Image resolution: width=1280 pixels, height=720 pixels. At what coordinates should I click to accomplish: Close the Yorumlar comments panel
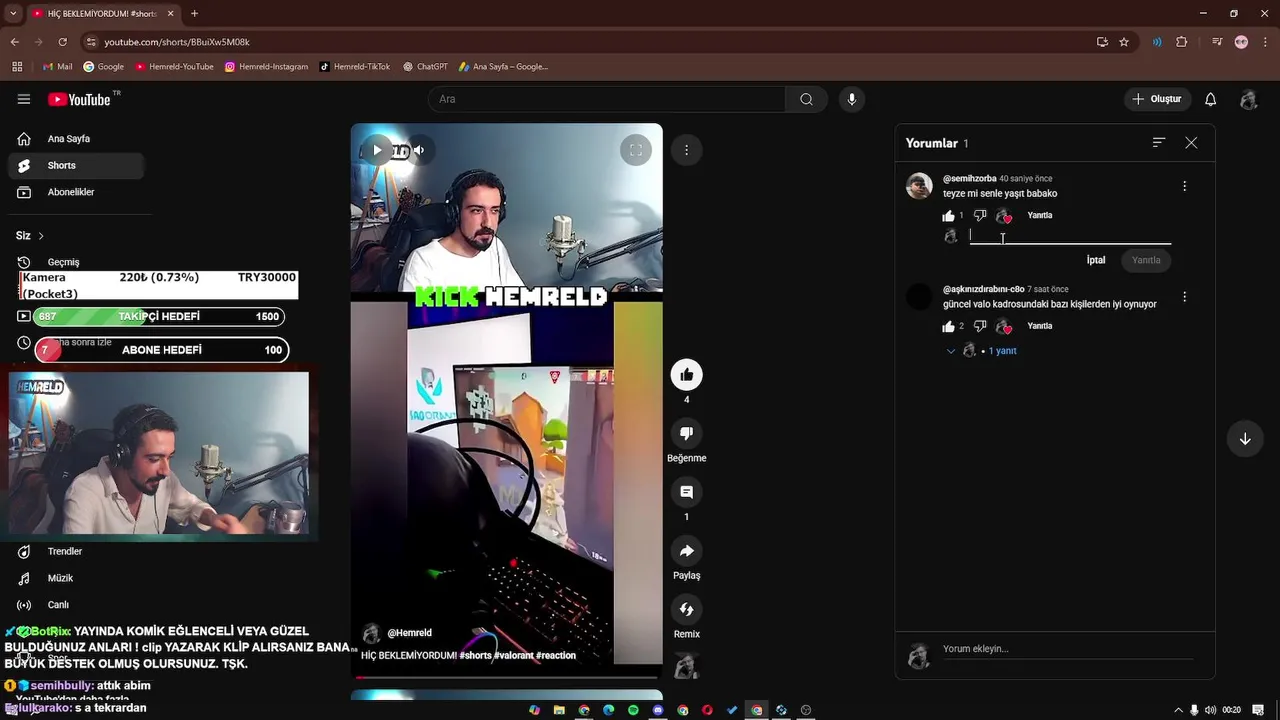coord(1191,143)
